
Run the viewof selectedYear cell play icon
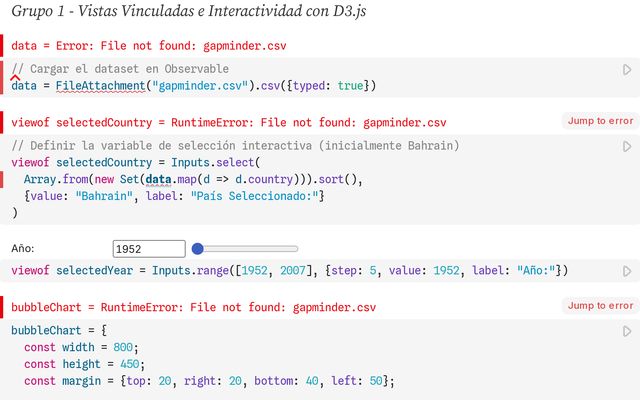tap(627, 271)
